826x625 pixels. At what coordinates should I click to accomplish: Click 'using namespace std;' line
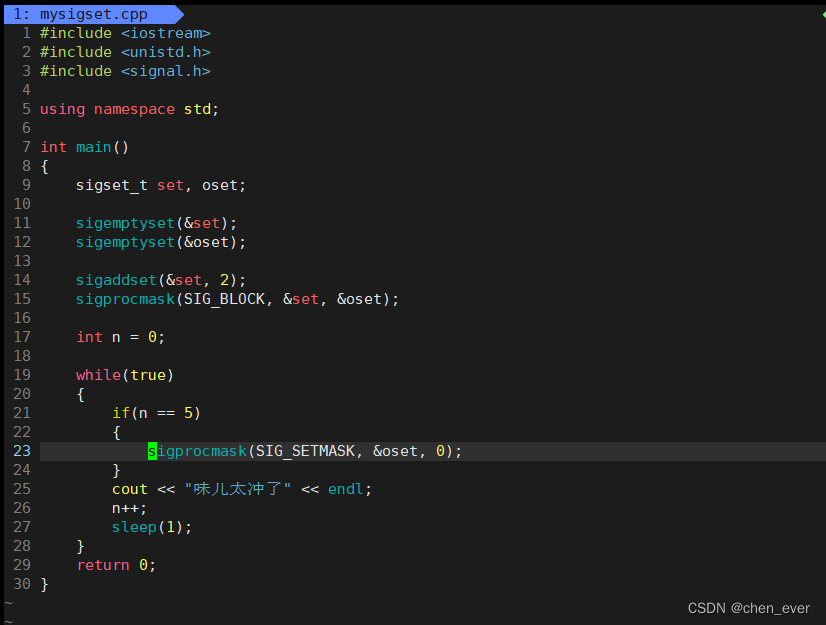pyautogui.click(x=130, y=109)
